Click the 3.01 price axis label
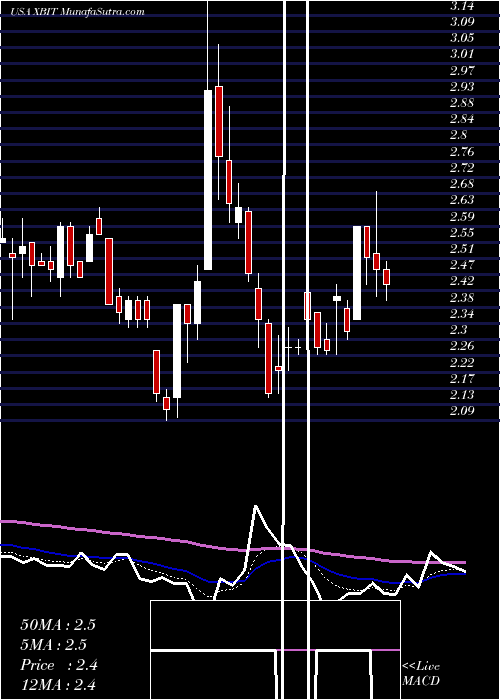Screen dimensions: 500x700 [x=462, y=54]
